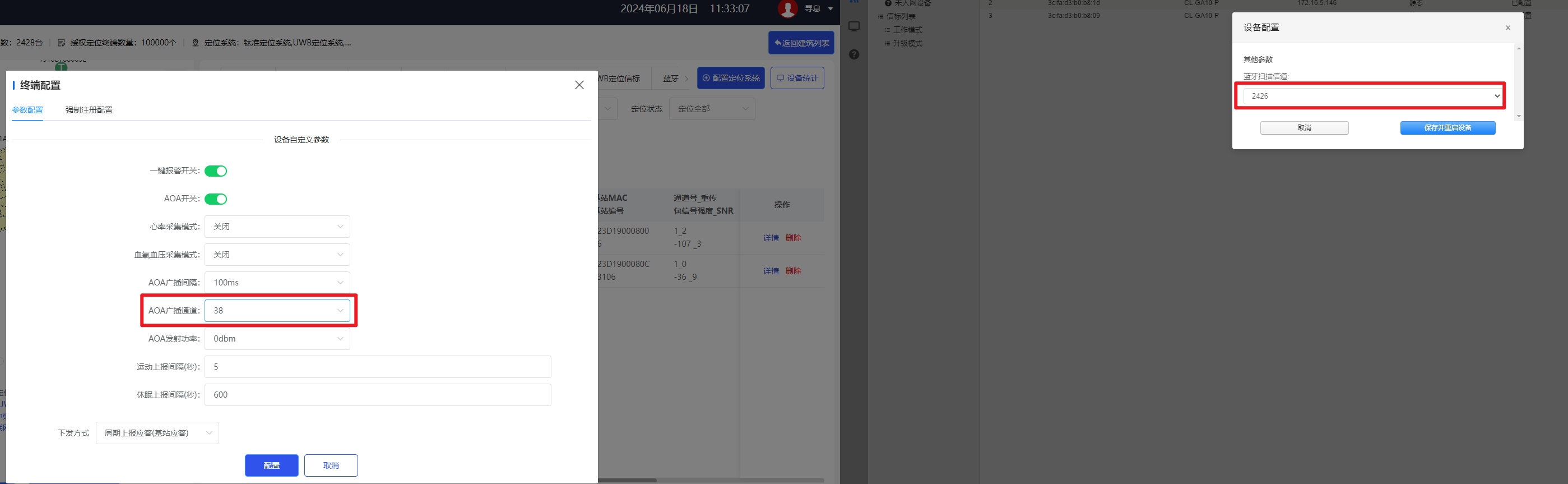The height and width of the screenshot is (484, 1568).
Task: Click the 运动上报间隔(秒) input field
Action: (x=378, y=367)
